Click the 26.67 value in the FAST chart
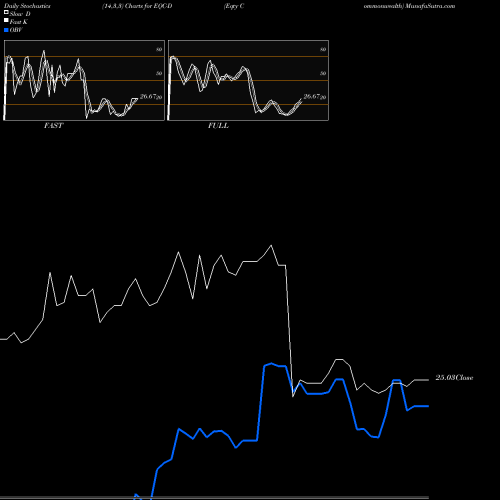The height and width of the screenshot is (500, 500). click(x=148, y=97)
